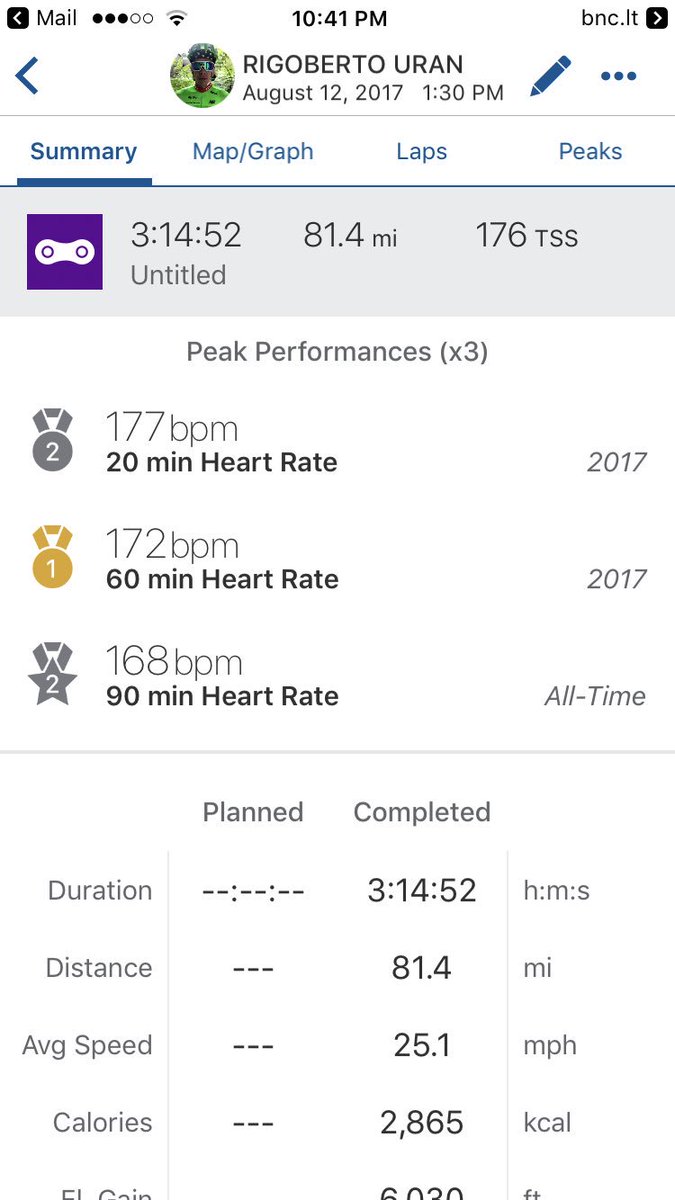675x1200 pixels.
Task: Switch to the Map/Graph tab
Action: pos(253,152)
